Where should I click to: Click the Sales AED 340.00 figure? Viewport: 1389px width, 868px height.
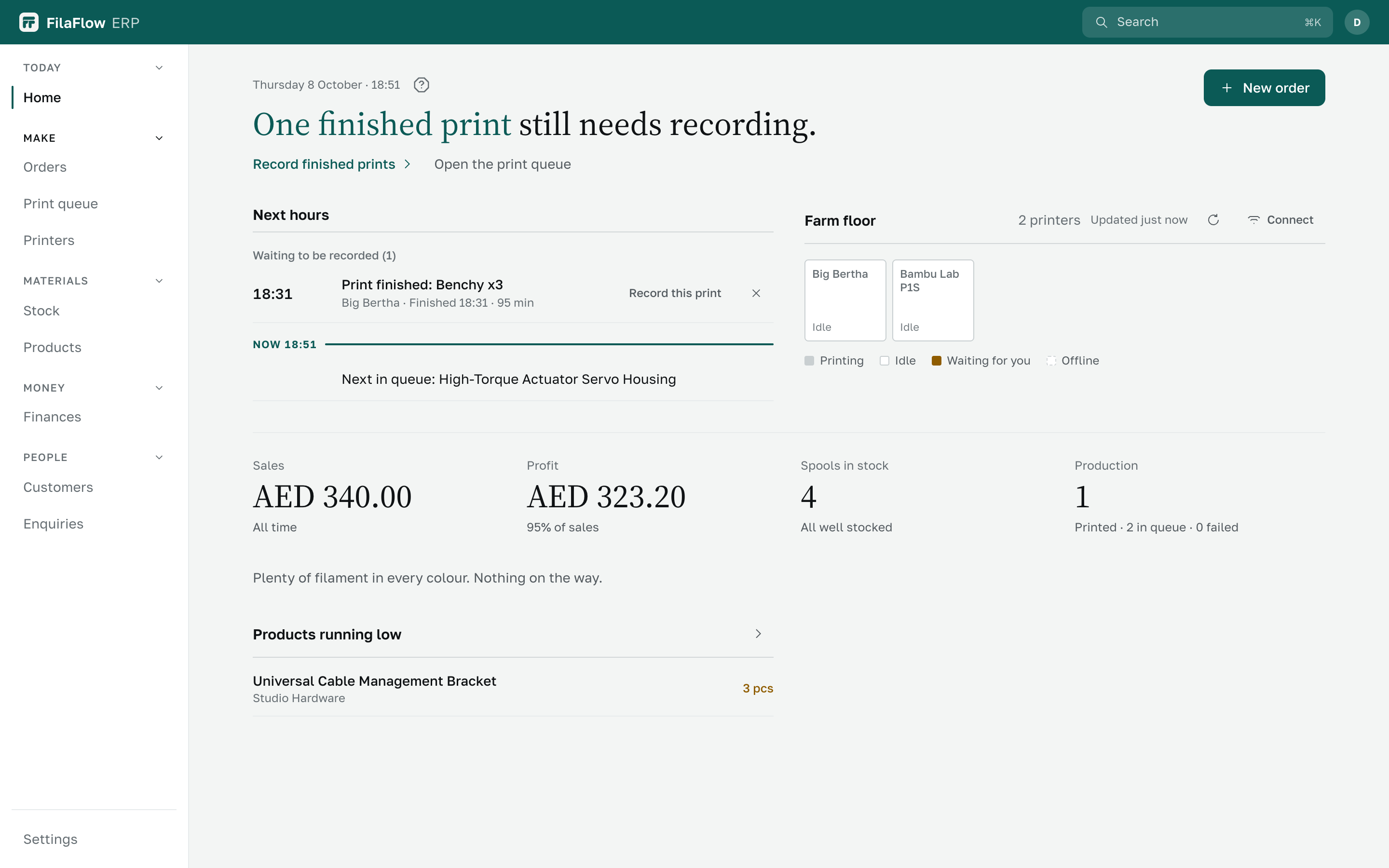tap(332, 497)
